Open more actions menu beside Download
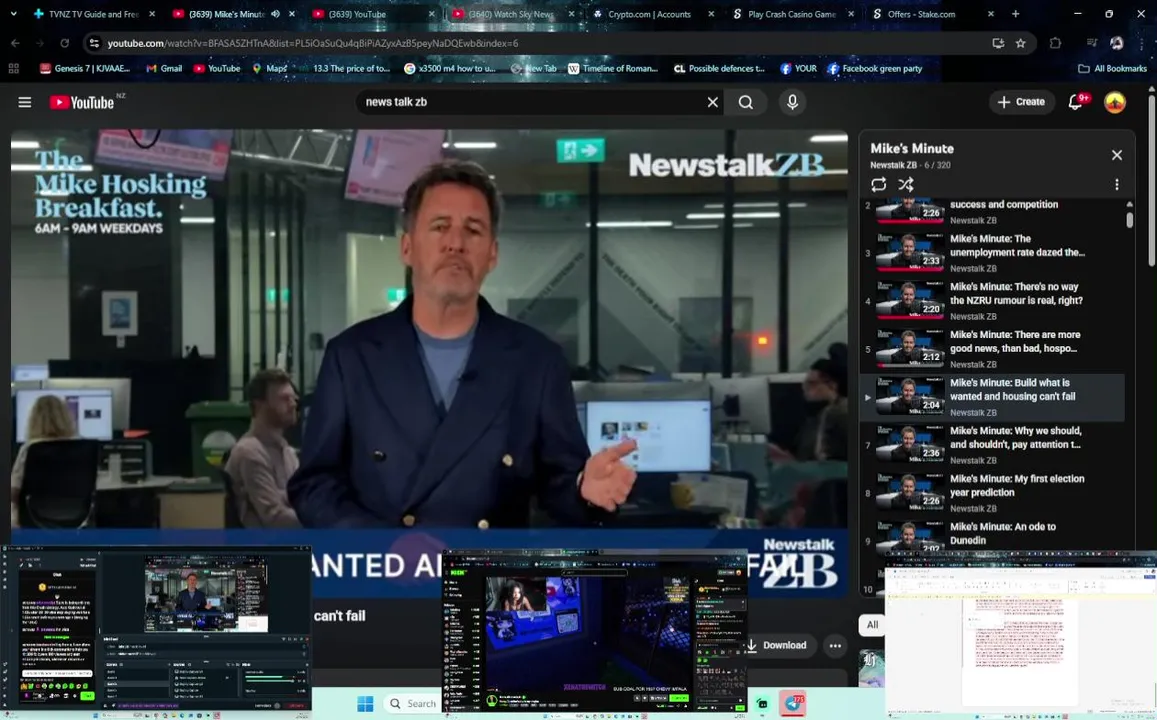 (835, 645)
